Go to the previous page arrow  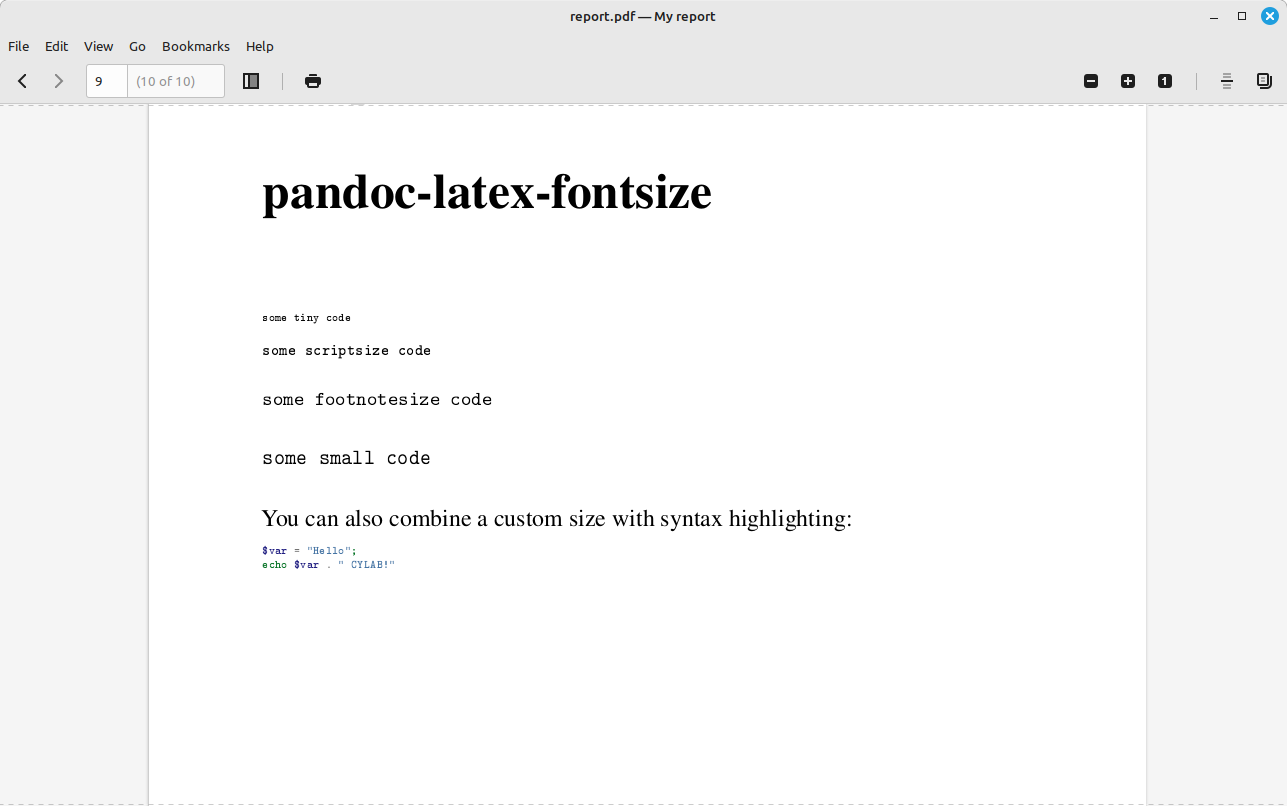click(22, 81)
